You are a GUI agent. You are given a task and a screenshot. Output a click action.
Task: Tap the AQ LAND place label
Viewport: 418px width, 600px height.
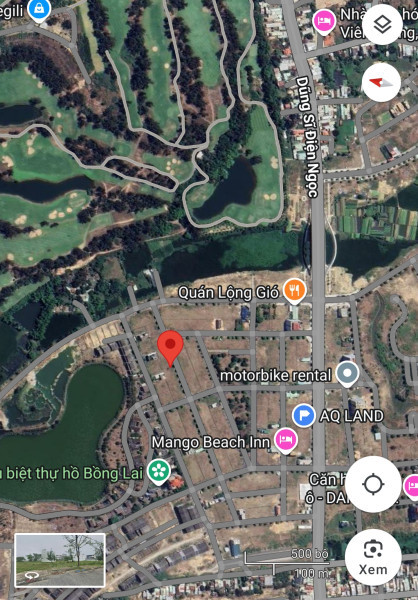(351, 416)
